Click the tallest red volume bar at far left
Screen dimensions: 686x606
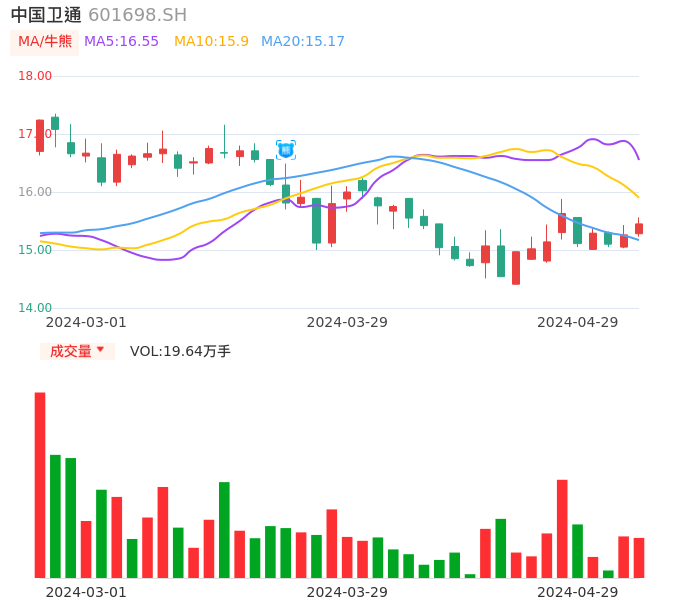tap(40, 485)
